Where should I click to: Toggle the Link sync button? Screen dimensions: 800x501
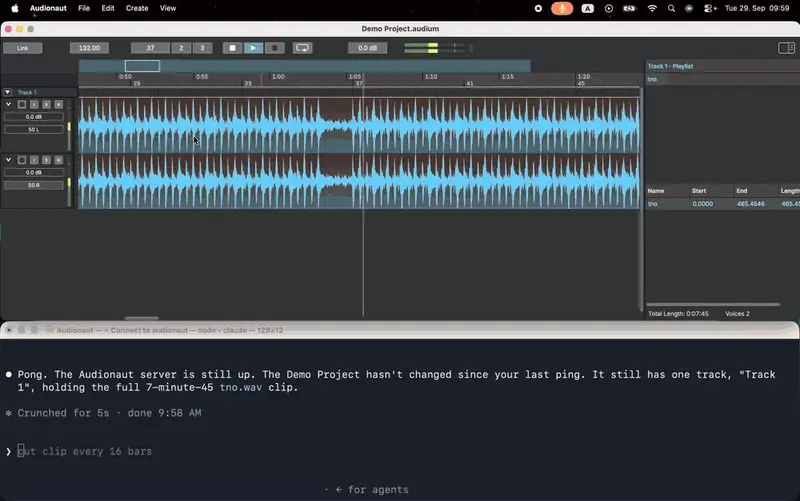tap(22, 48)
